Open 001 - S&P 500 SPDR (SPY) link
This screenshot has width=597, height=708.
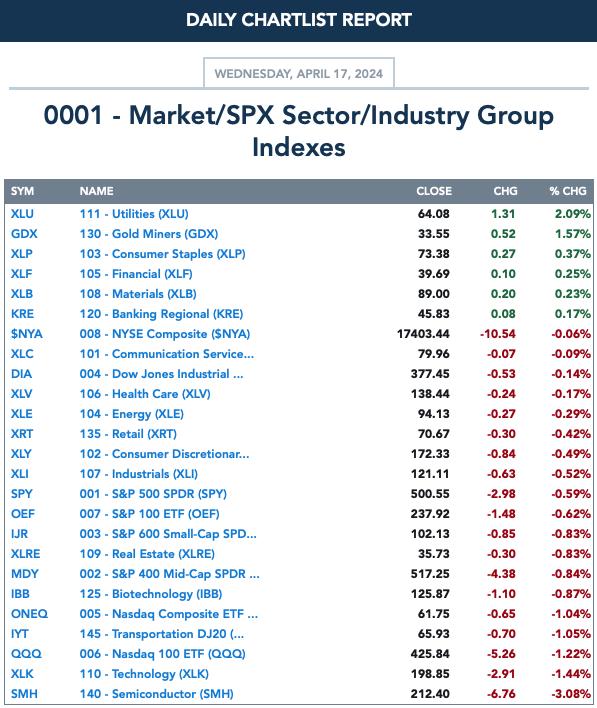tap(153, 494)
